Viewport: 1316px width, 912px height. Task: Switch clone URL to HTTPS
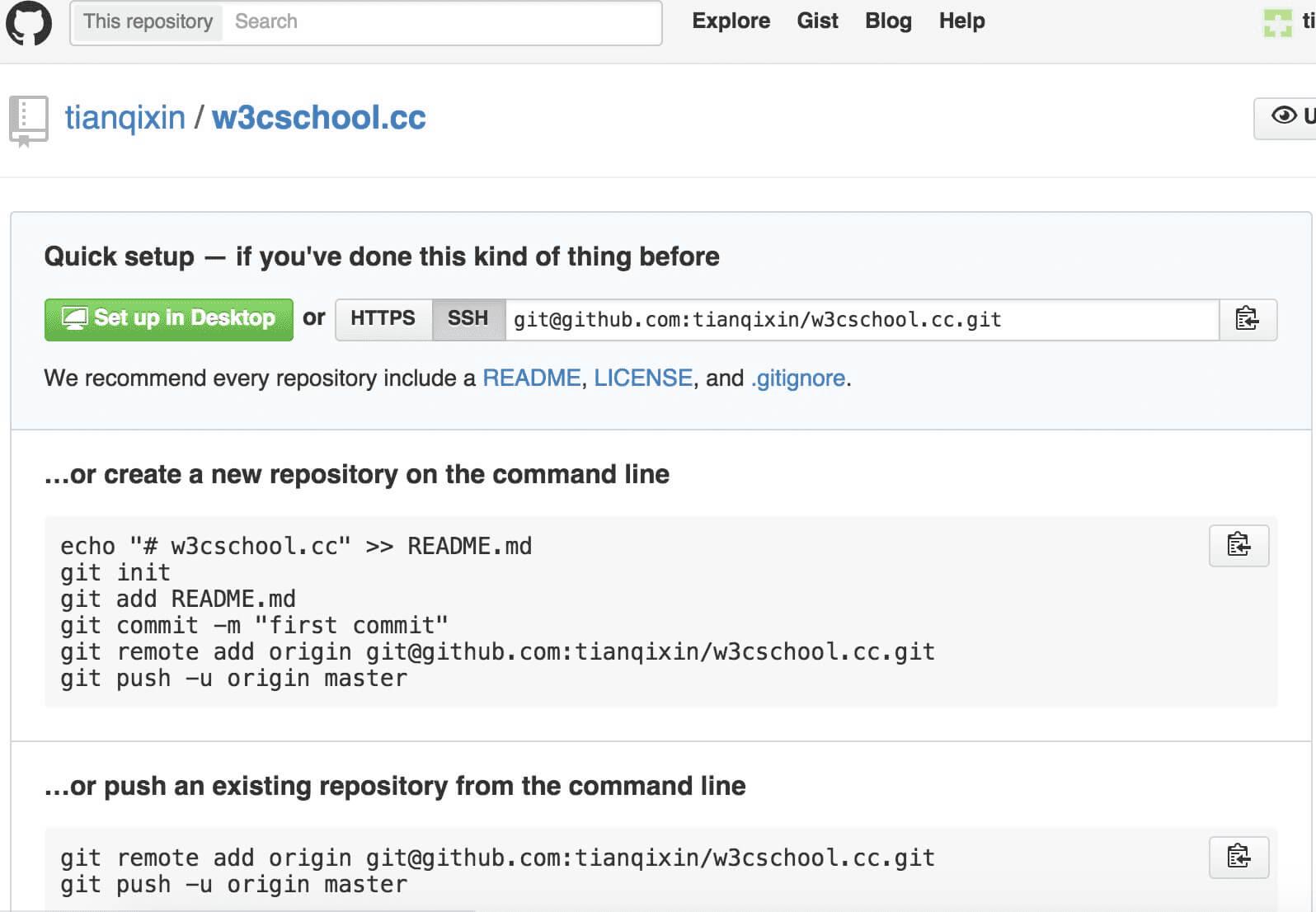pyautogui.click(x=383, y=319)
